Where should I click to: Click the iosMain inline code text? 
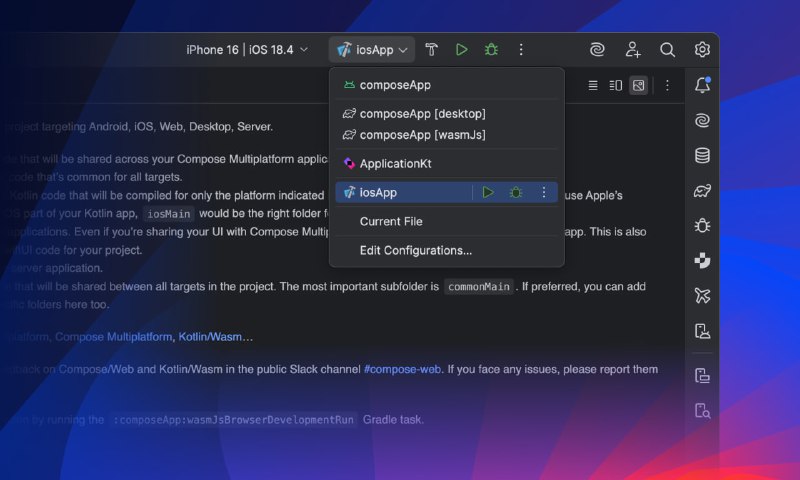(x=169, y=214)
